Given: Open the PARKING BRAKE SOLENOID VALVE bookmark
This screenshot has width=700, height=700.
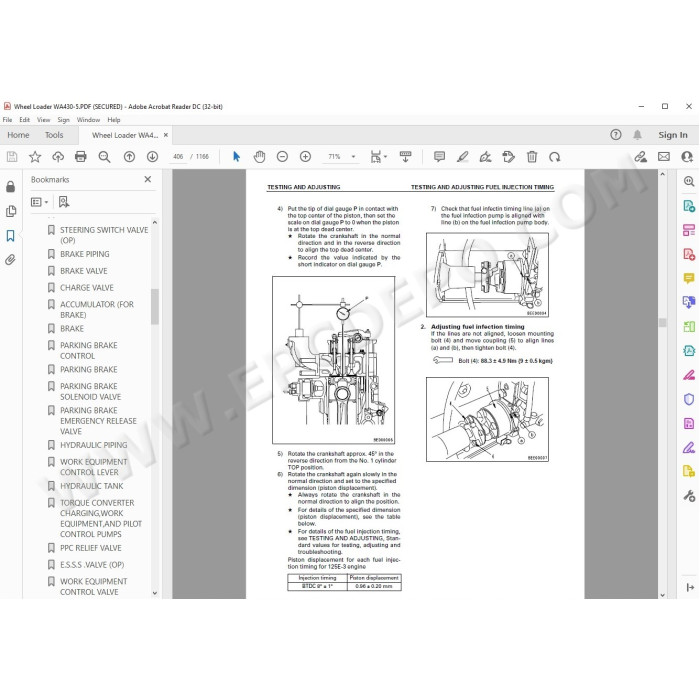Looking at the screenshot, I should (91, 392).
